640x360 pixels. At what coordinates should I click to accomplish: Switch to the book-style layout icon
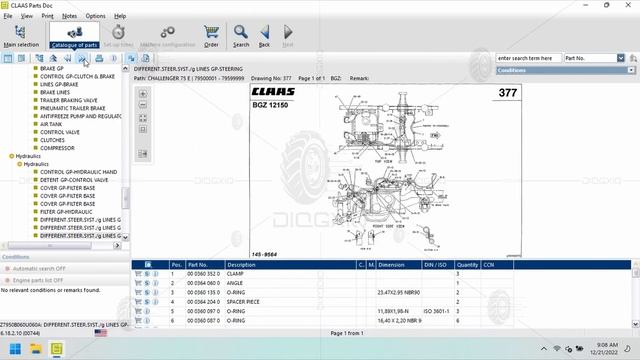coord(21,58)
